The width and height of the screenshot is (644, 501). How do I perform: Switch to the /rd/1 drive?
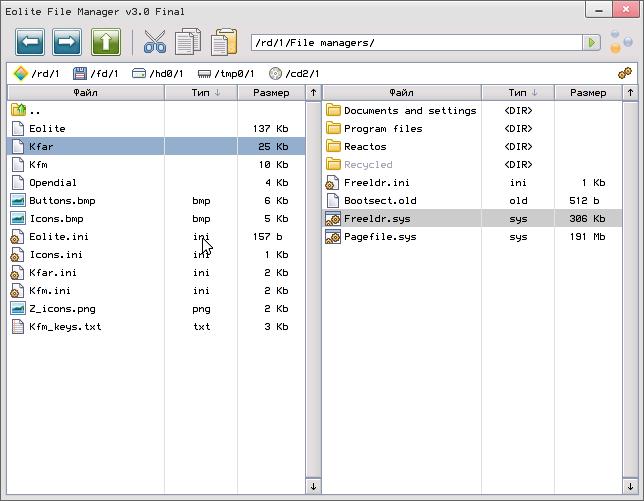coord(37,73)
